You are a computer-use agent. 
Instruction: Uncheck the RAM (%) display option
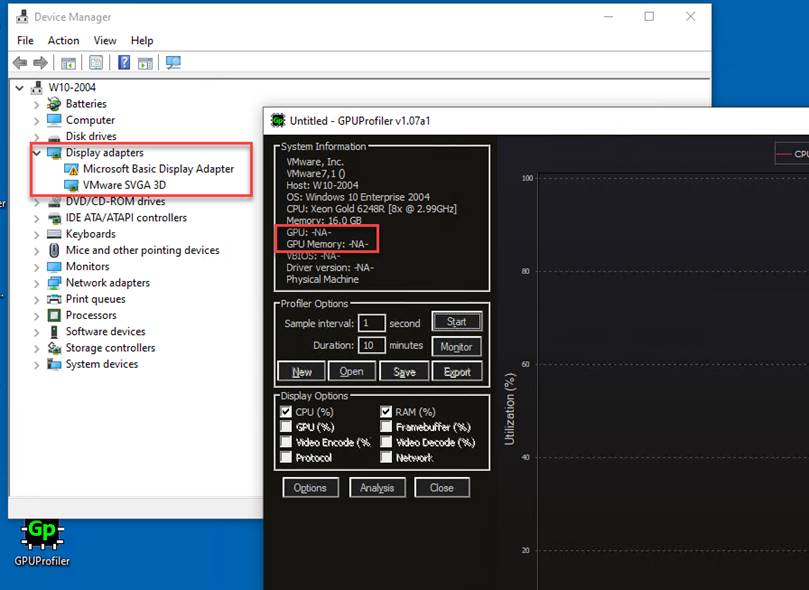pos(386,412)
